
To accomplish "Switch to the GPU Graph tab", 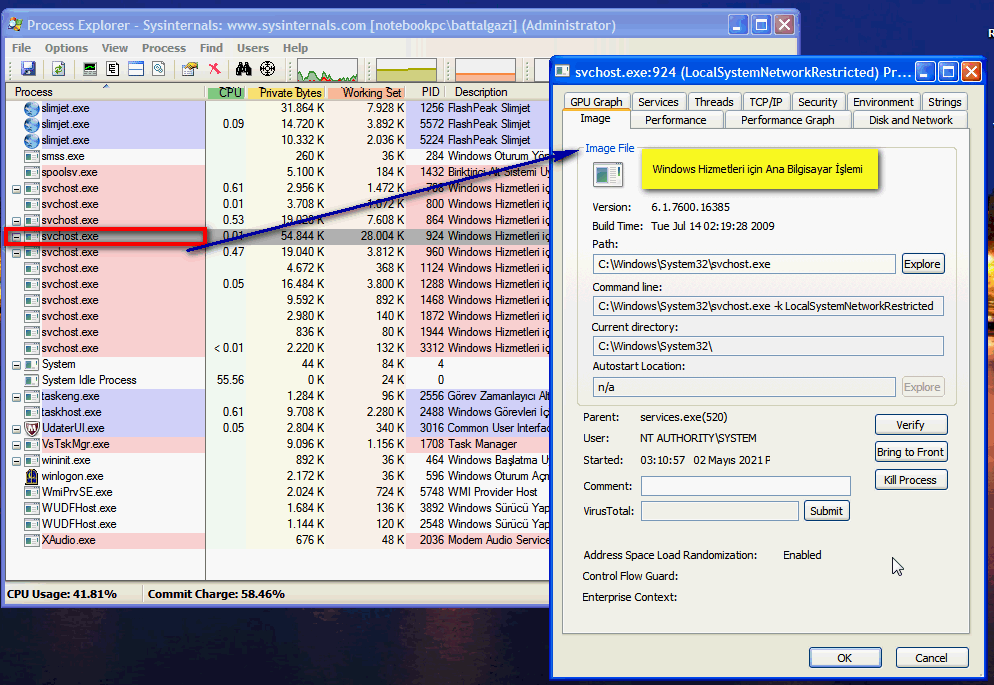I will 596,102.
